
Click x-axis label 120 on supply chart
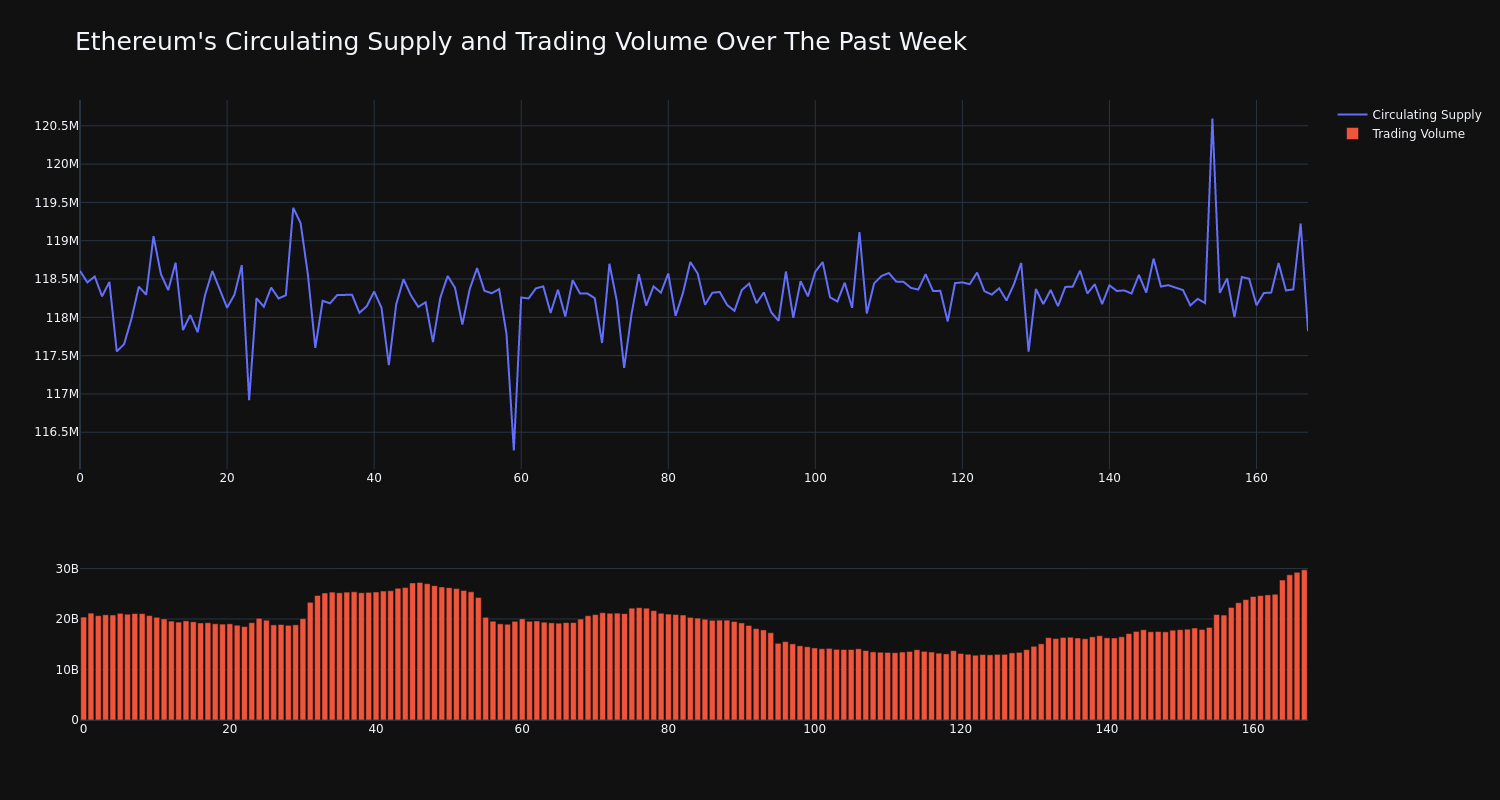click(962, 478)
